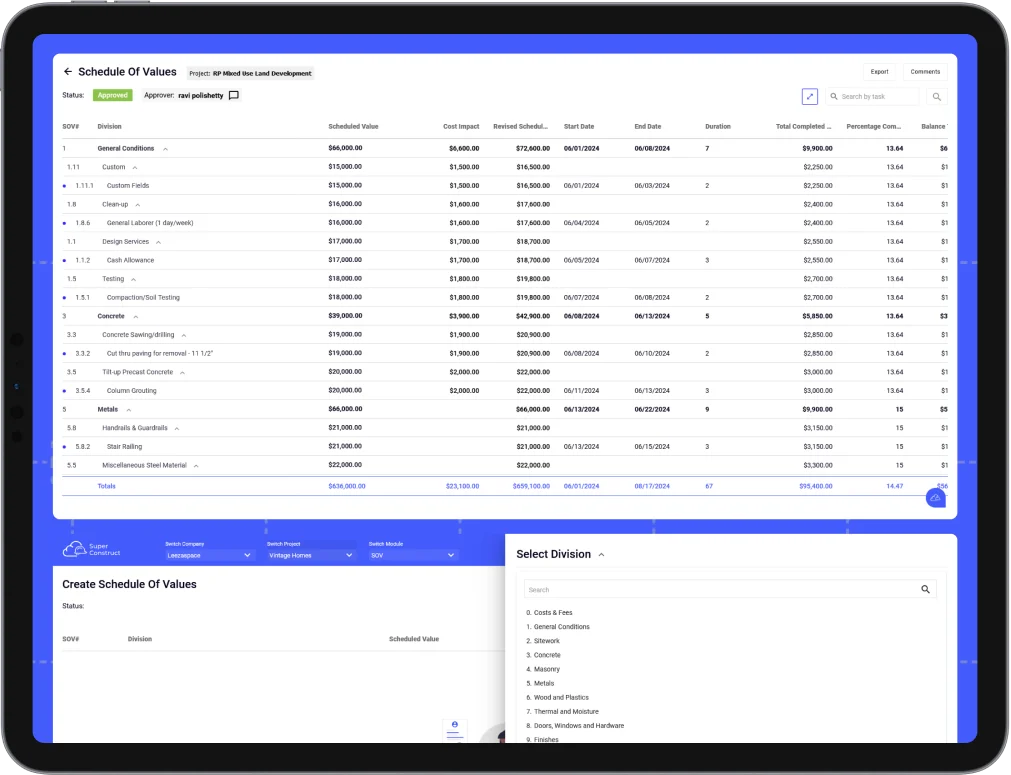The width and height of the screenshot is (1011, 775).
Task: Click the Totals row label
Action: pyautogui.click(x=106, y=486)
